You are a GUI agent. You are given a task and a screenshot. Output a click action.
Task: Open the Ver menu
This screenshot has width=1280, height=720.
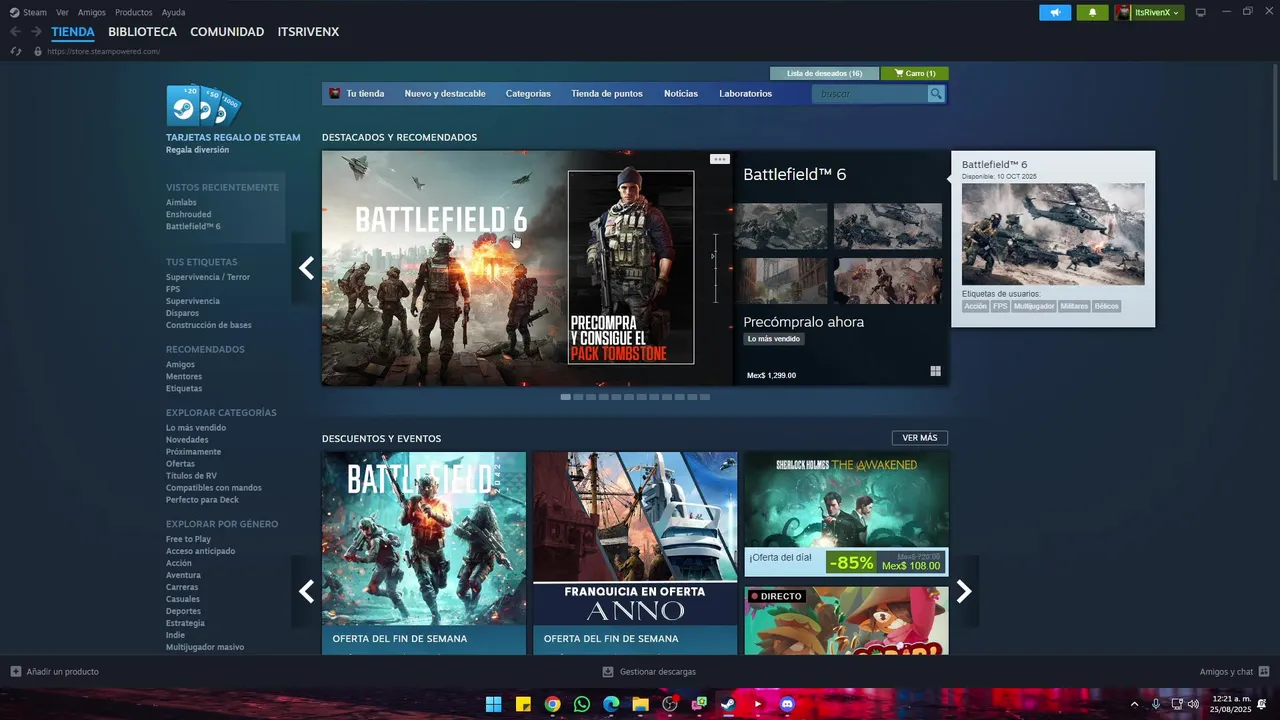(x=62, y=12)
